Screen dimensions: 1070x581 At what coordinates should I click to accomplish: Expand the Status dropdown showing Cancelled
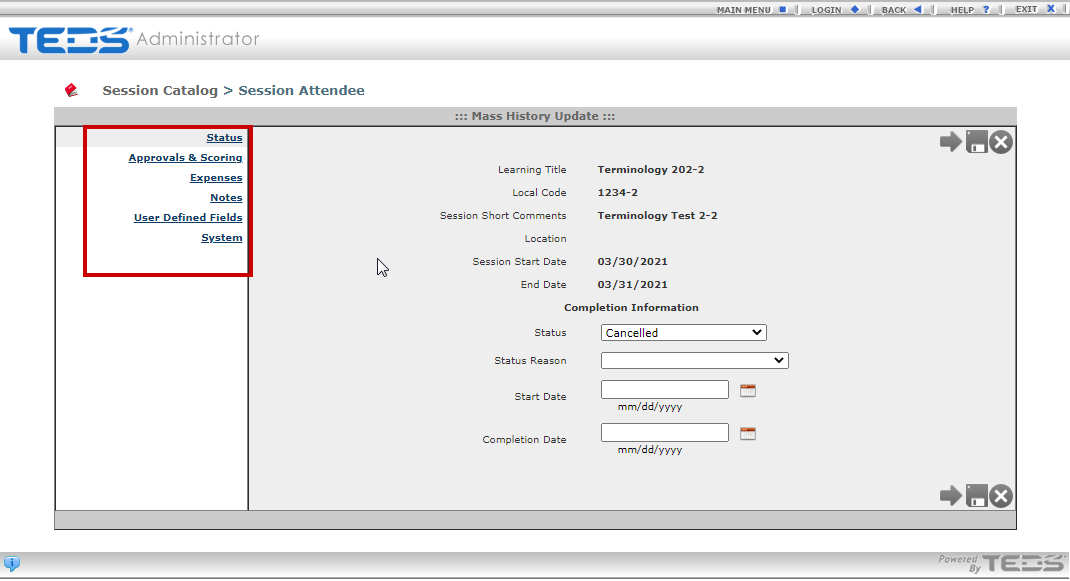[x=684, y=333]
